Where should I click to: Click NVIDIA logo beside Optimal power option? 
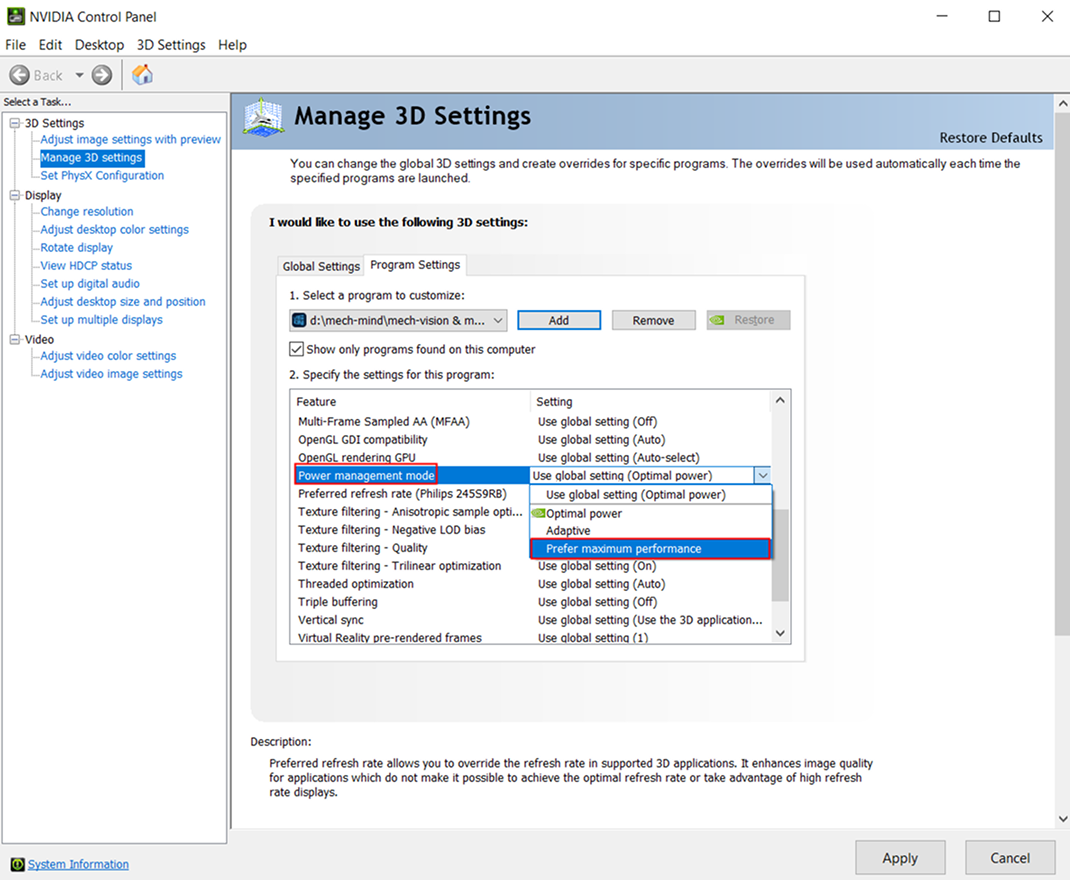(x=538, y=513)
